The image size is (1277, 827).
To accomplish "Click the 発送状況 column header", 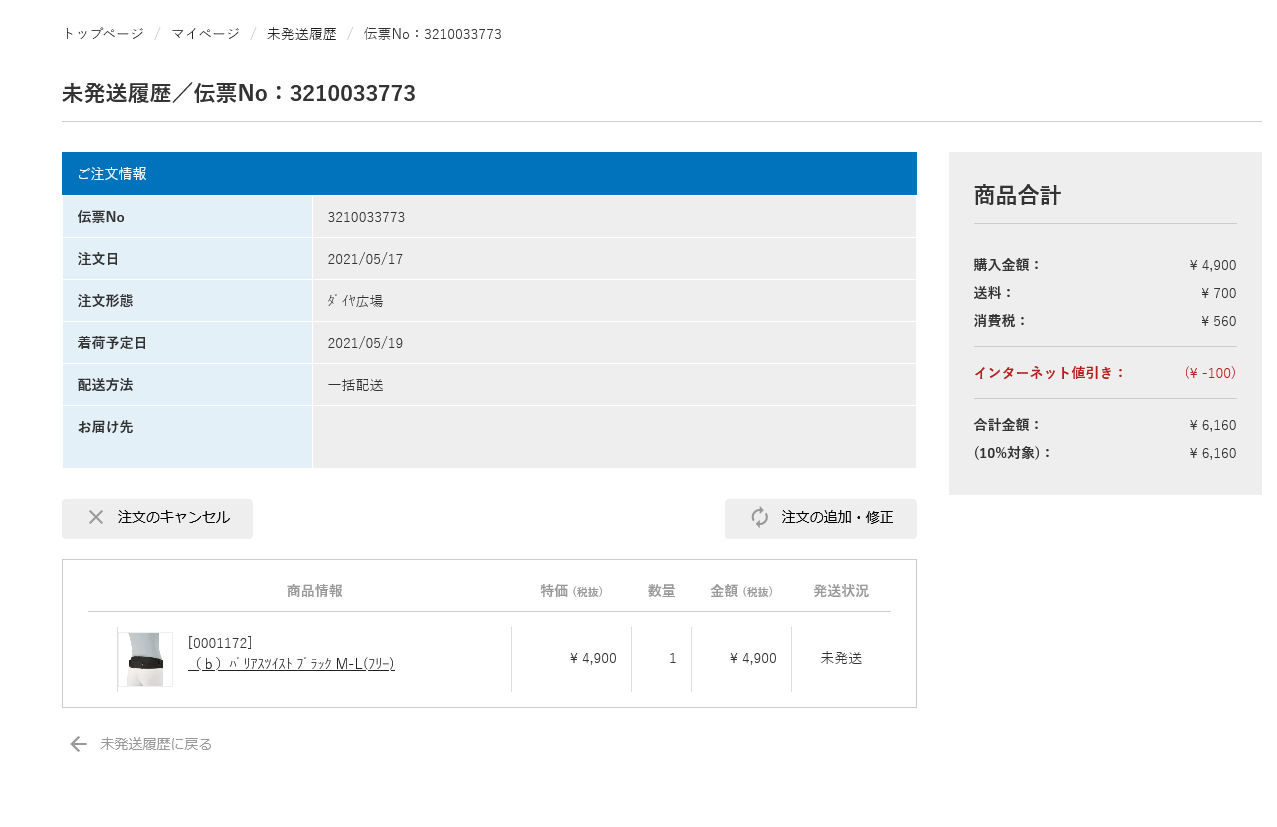I will click(x=841, y=591).
